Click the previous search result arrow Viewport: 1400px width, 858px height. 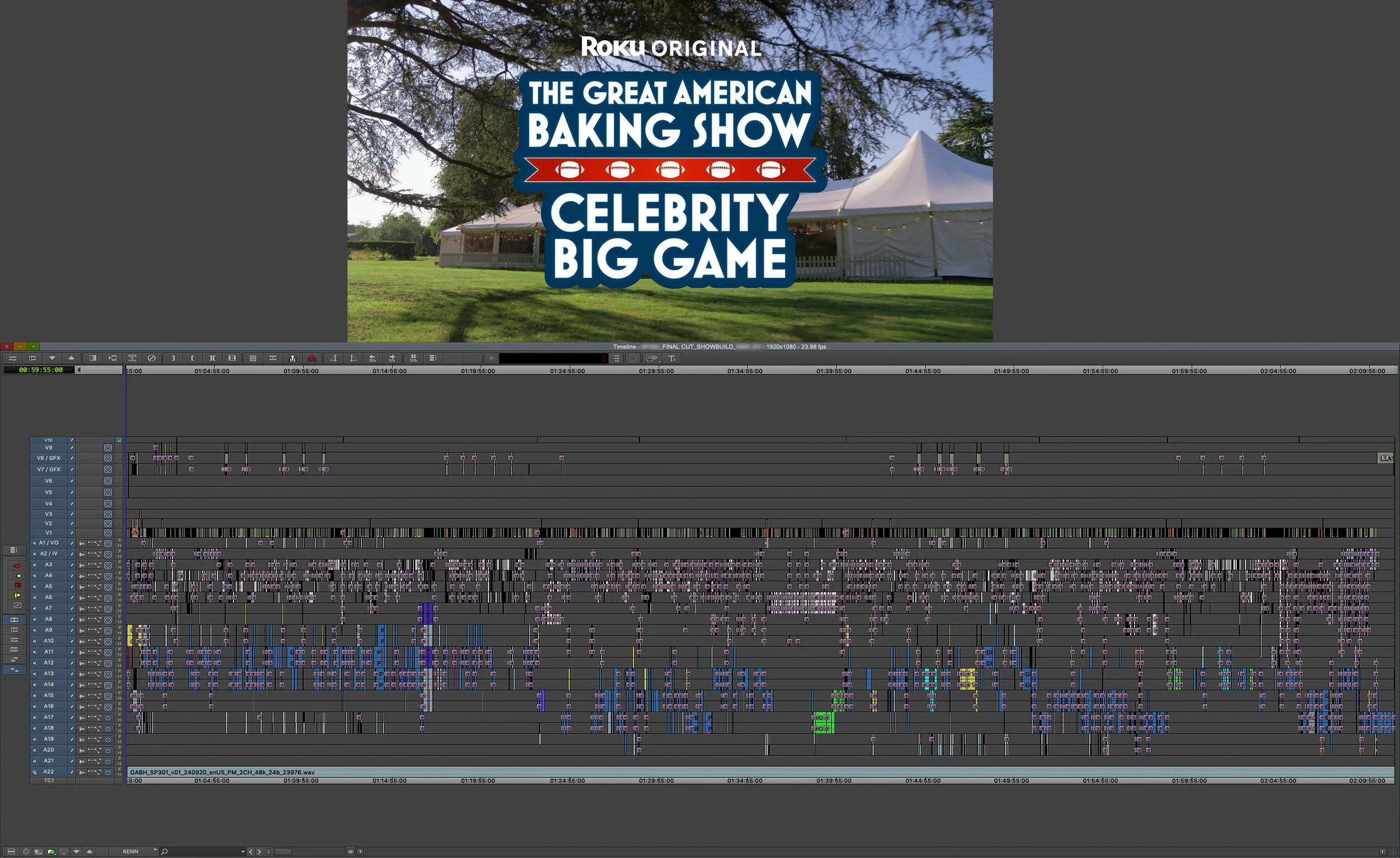(x=250, y=852)
